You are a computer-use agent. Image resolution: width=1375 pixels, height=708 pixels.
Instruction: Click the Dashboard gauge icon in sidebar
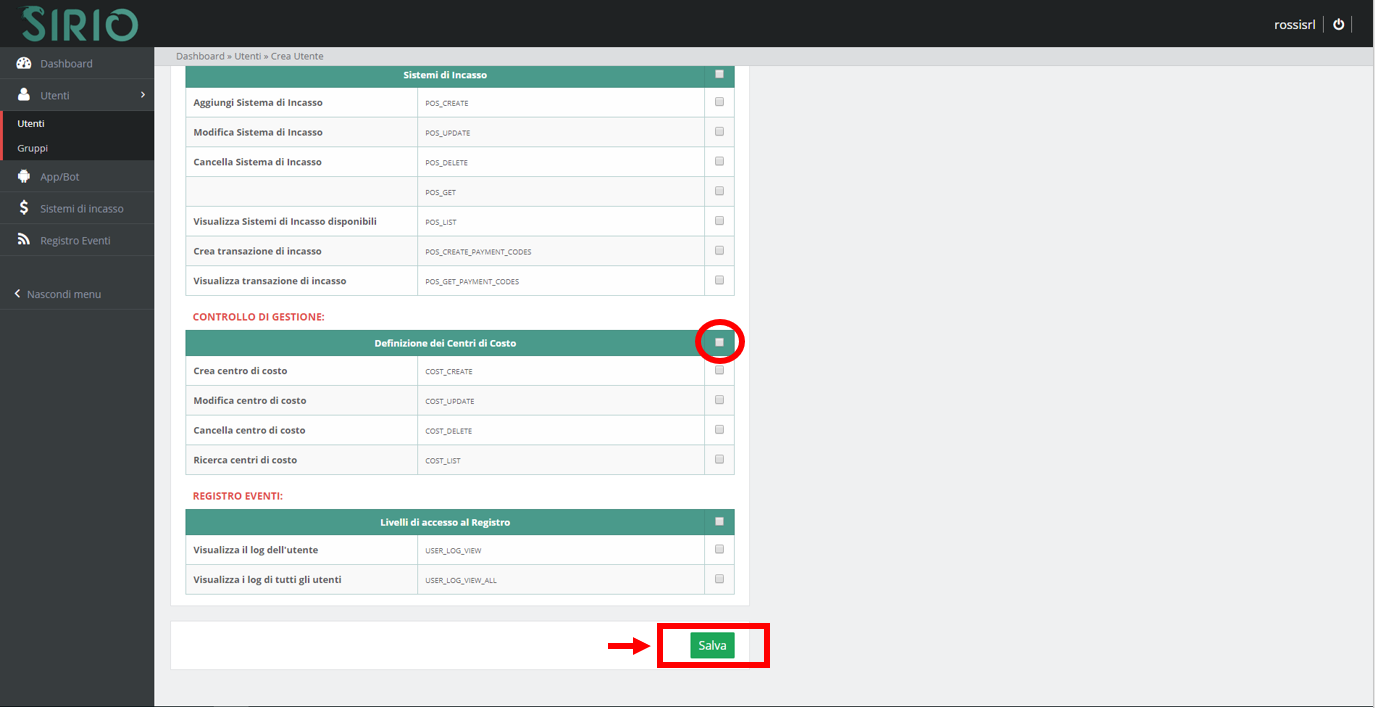tap(24, 64)
